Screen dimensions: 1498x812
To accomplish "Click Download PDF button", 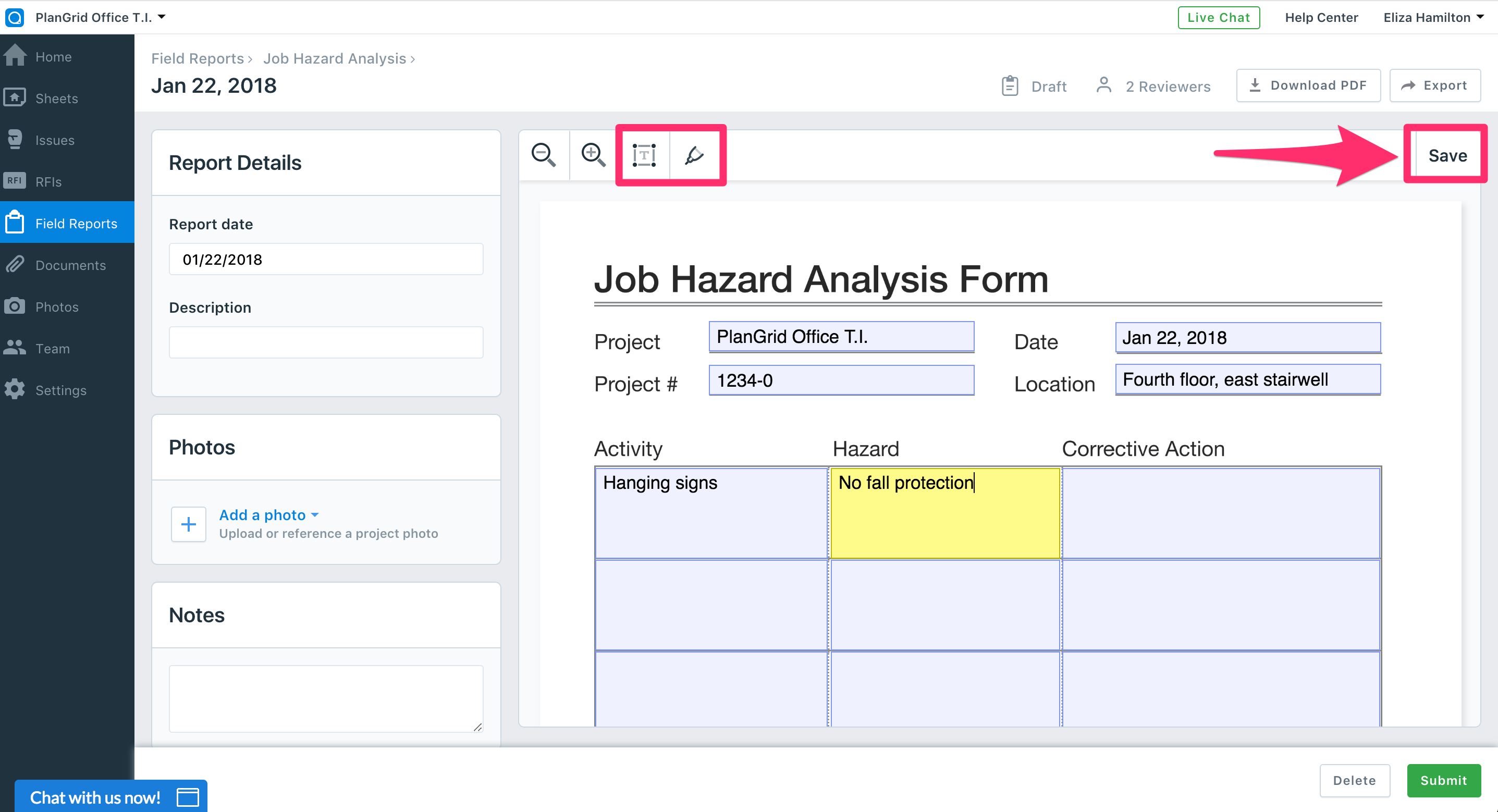I will [x=1308, y=85].
